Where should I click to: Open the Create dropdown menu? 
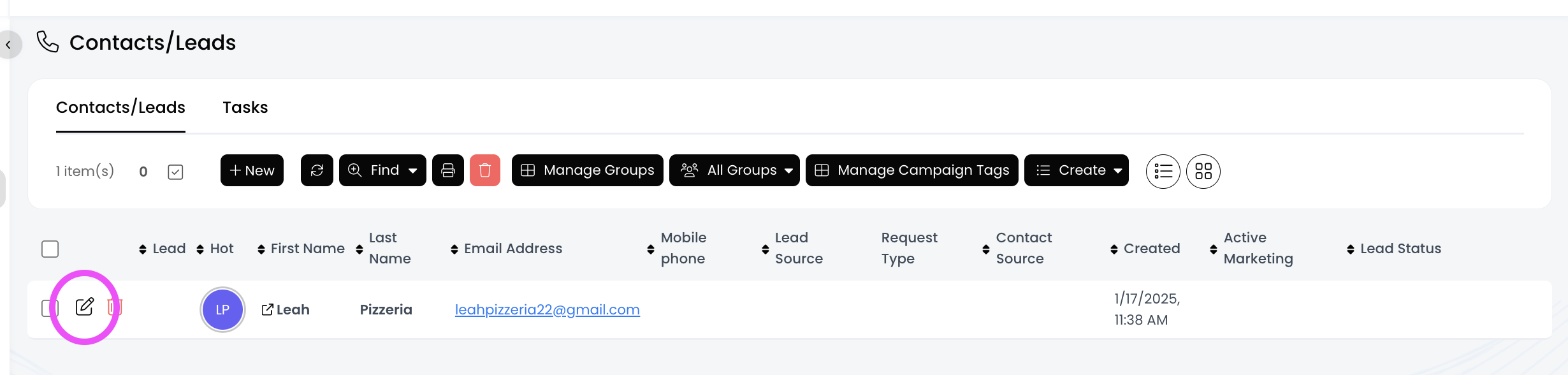pyautogui.click(x=1076, y=170)
